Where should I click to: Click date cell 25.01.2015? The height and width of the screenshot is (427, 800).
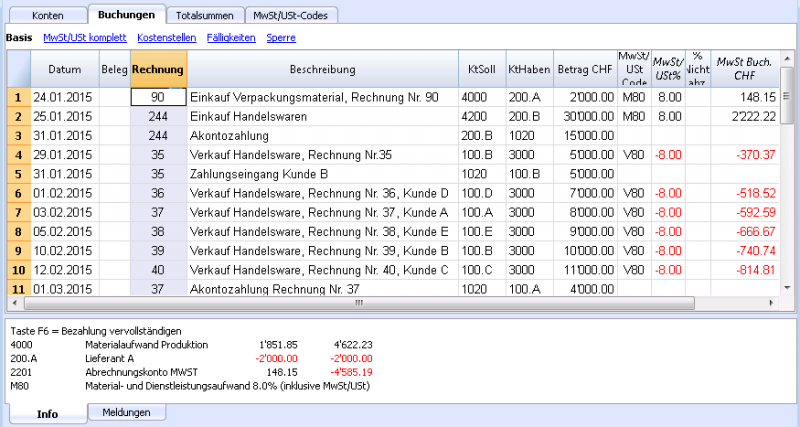(65, 117)
